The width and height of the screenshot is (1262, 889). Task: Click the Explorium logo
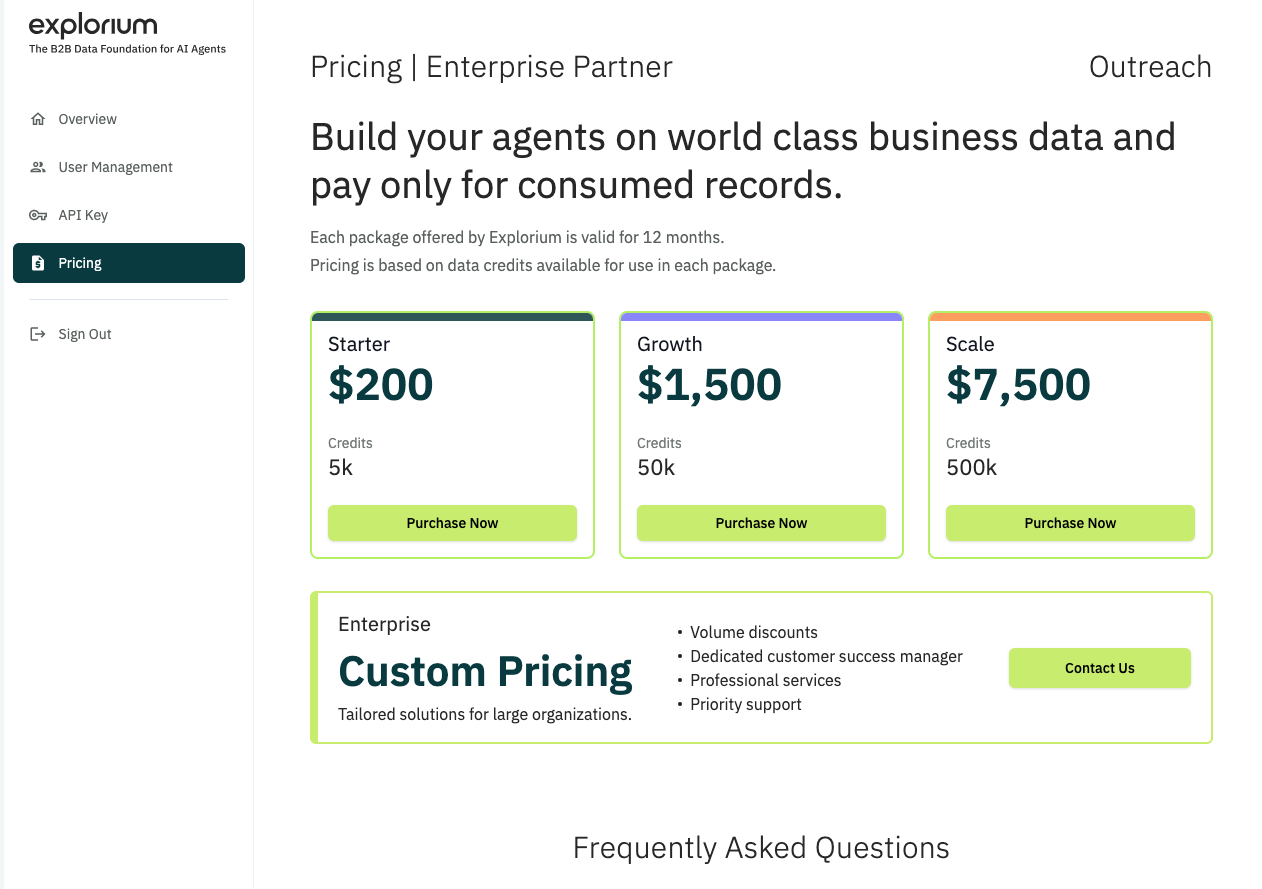93,26
